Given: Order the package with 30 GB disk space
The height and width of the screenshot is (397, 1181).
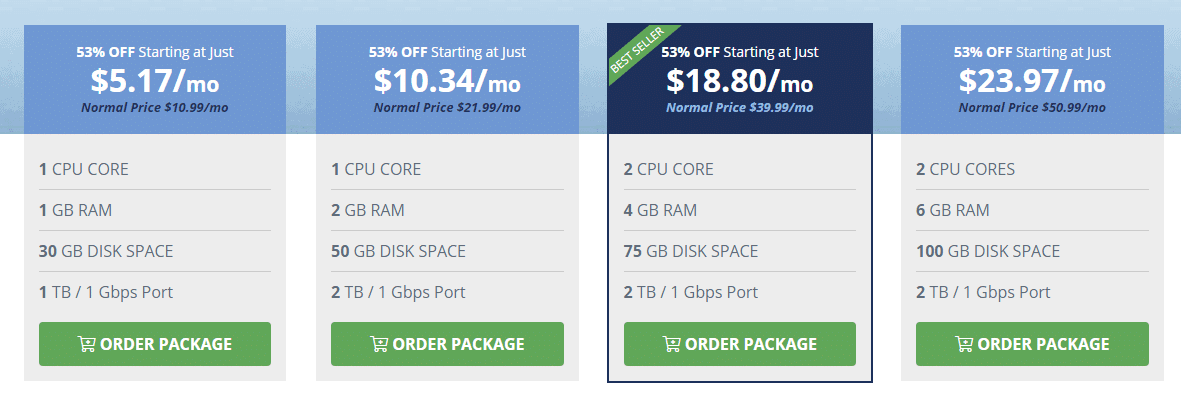Looking at the screenshot, I should pyautogui.click(x=155, y=344).
